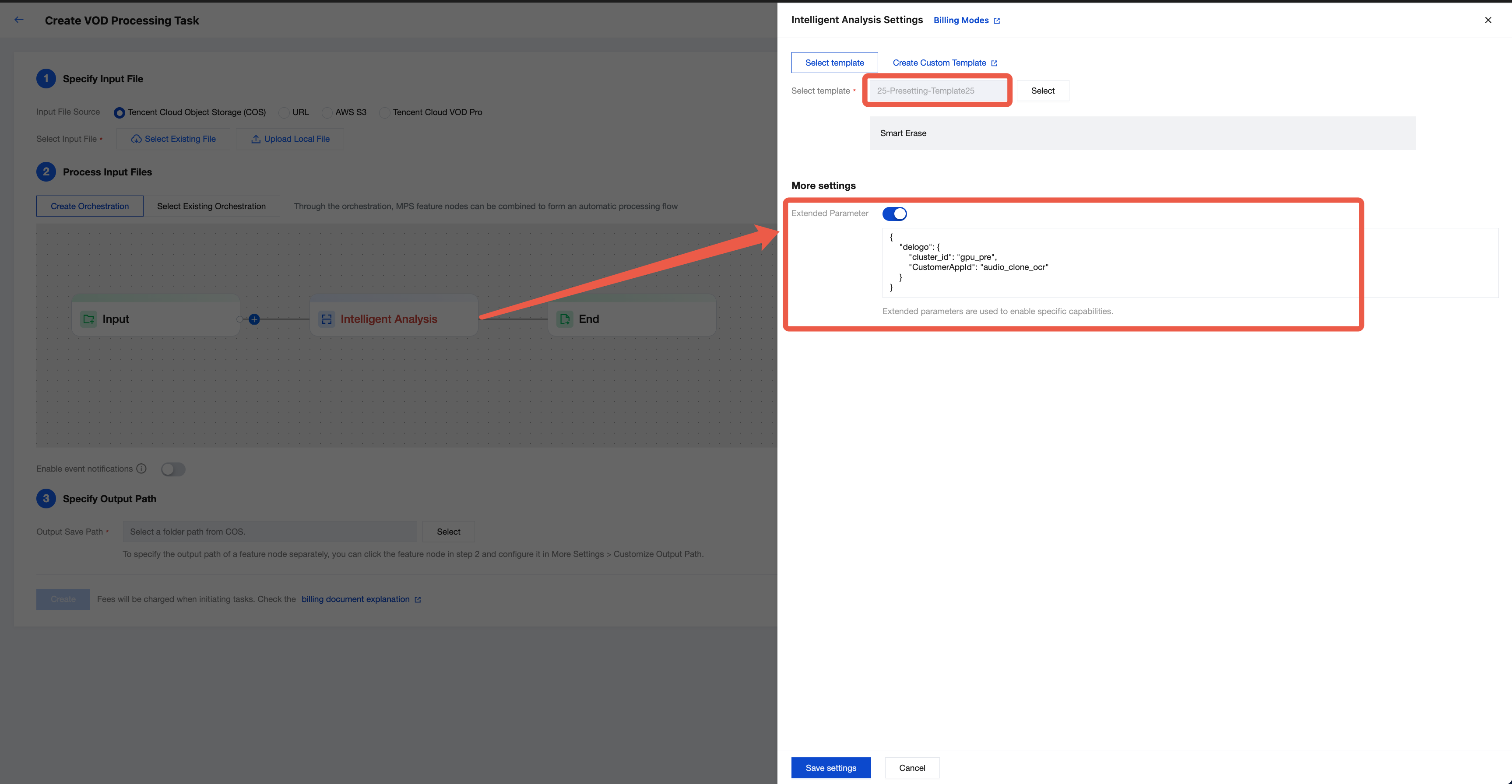Open the Select template tab
The image size is (1512, 784).
click(x=834, y=63)
